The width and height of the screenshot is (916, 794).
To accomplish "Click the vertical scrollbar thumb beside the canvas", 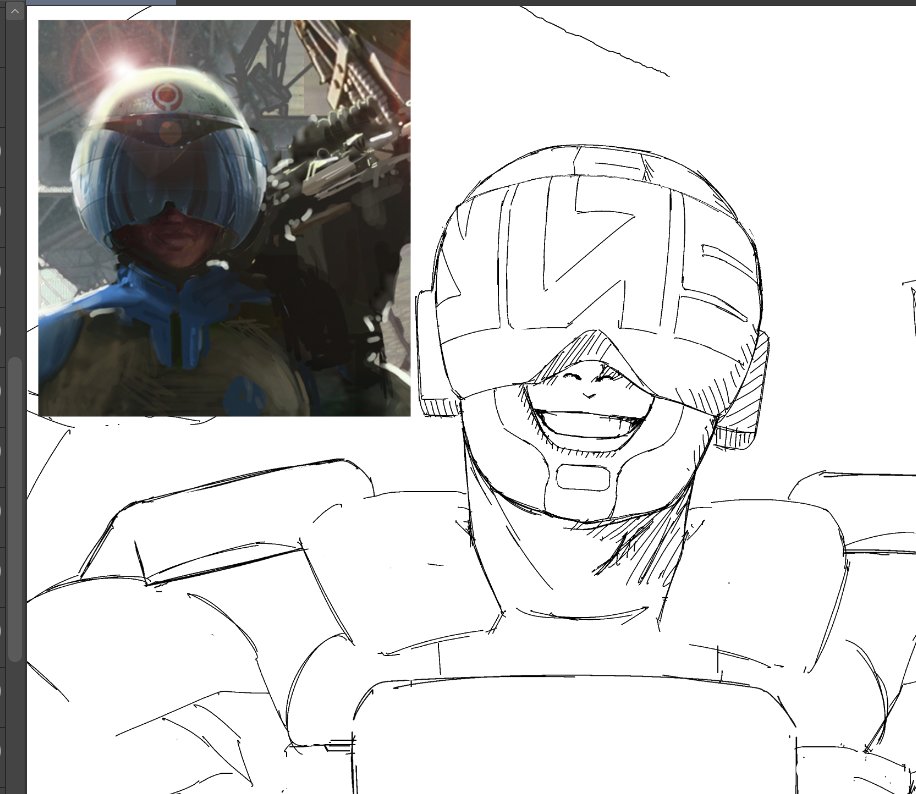I will [15, 509].
